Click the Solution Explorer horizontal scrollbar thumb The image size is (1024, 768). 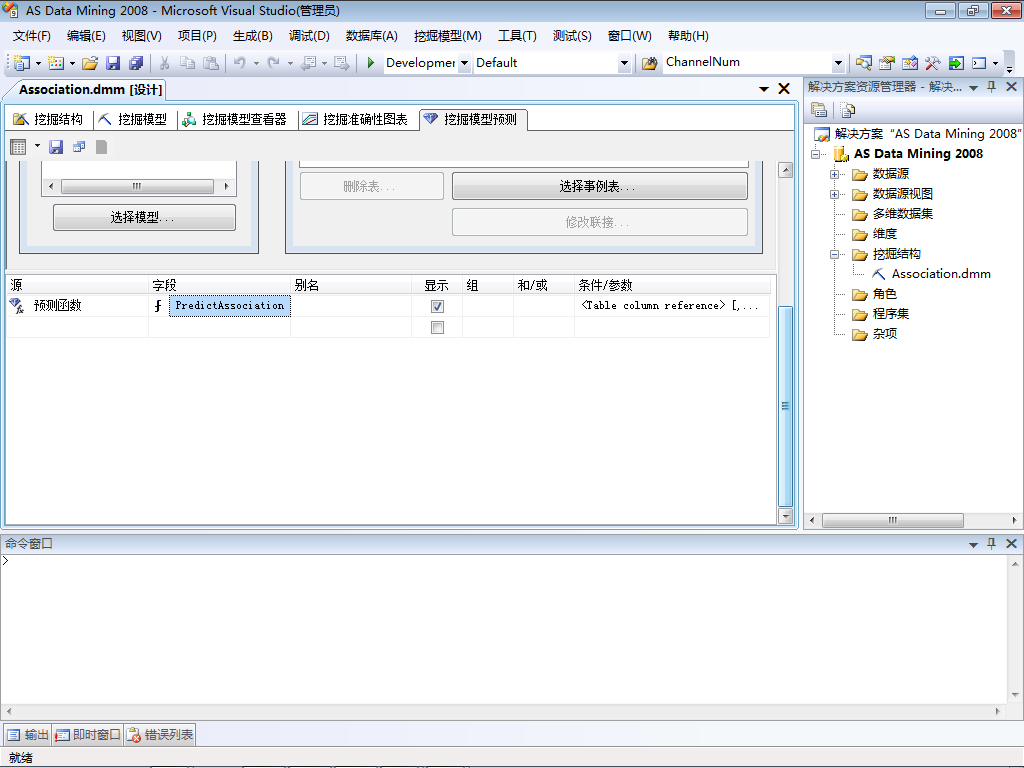[893, 520]
